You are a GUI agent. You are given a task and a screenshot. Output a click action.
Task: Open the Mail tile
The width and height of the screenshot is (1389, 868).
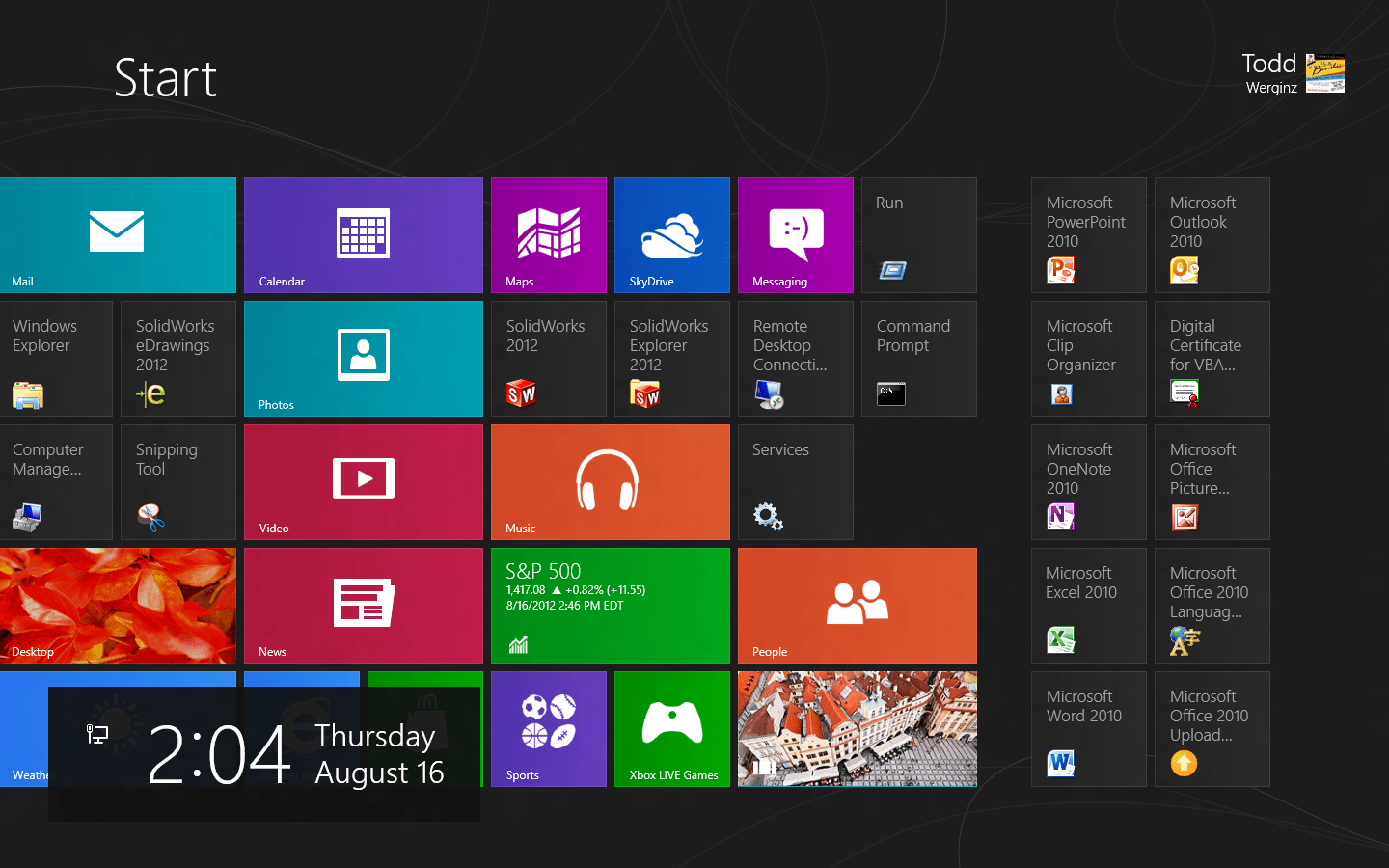(118, 235)
